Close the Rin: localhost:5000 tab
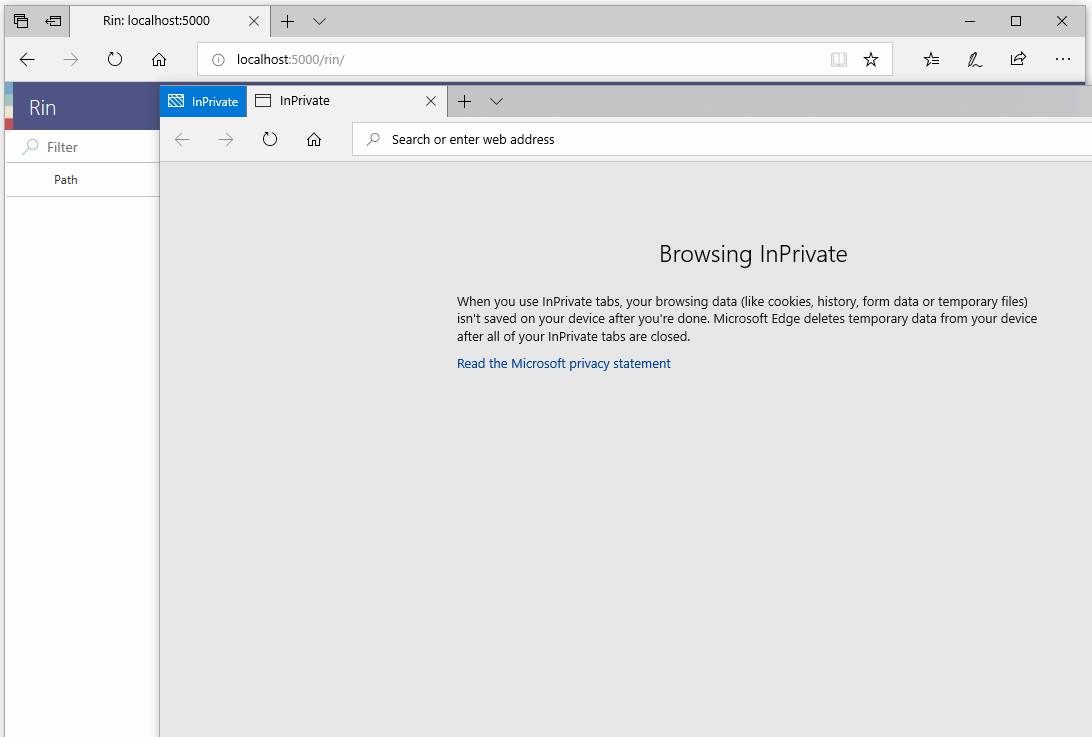Screen dimensions: 1092x737 (x=254, y=21)
